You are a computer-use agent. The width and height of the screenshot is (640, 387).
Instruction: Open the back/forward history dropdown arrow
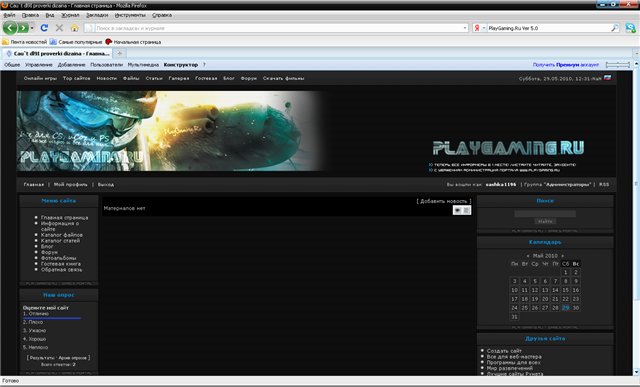[x=32, y=28]
